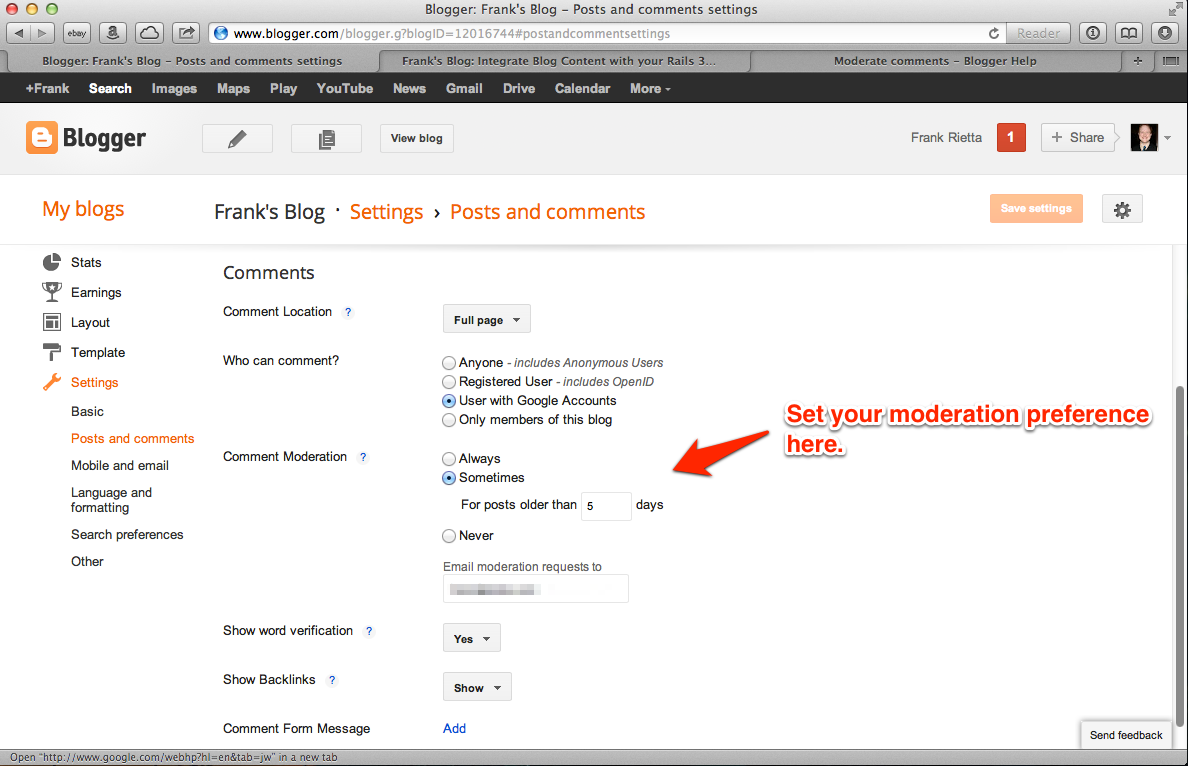Image resolution: width=1188 pixels, height=766 pixels.
Task: Open help for Show word verification
Action: click(369, 631)
